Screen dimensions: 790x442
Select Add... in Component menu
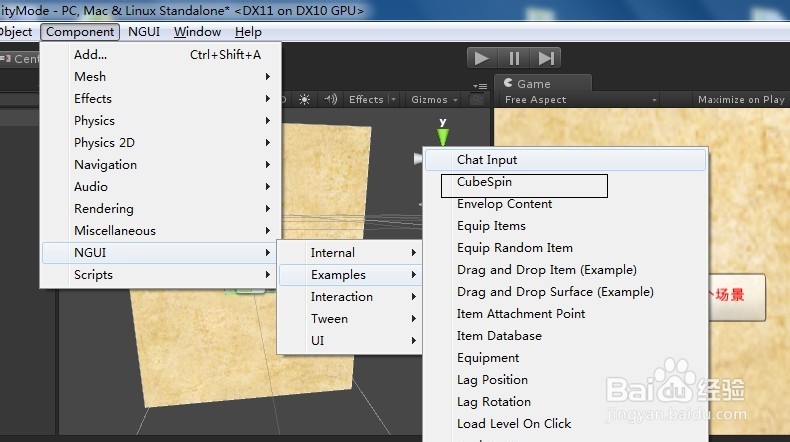coord(160,54)
